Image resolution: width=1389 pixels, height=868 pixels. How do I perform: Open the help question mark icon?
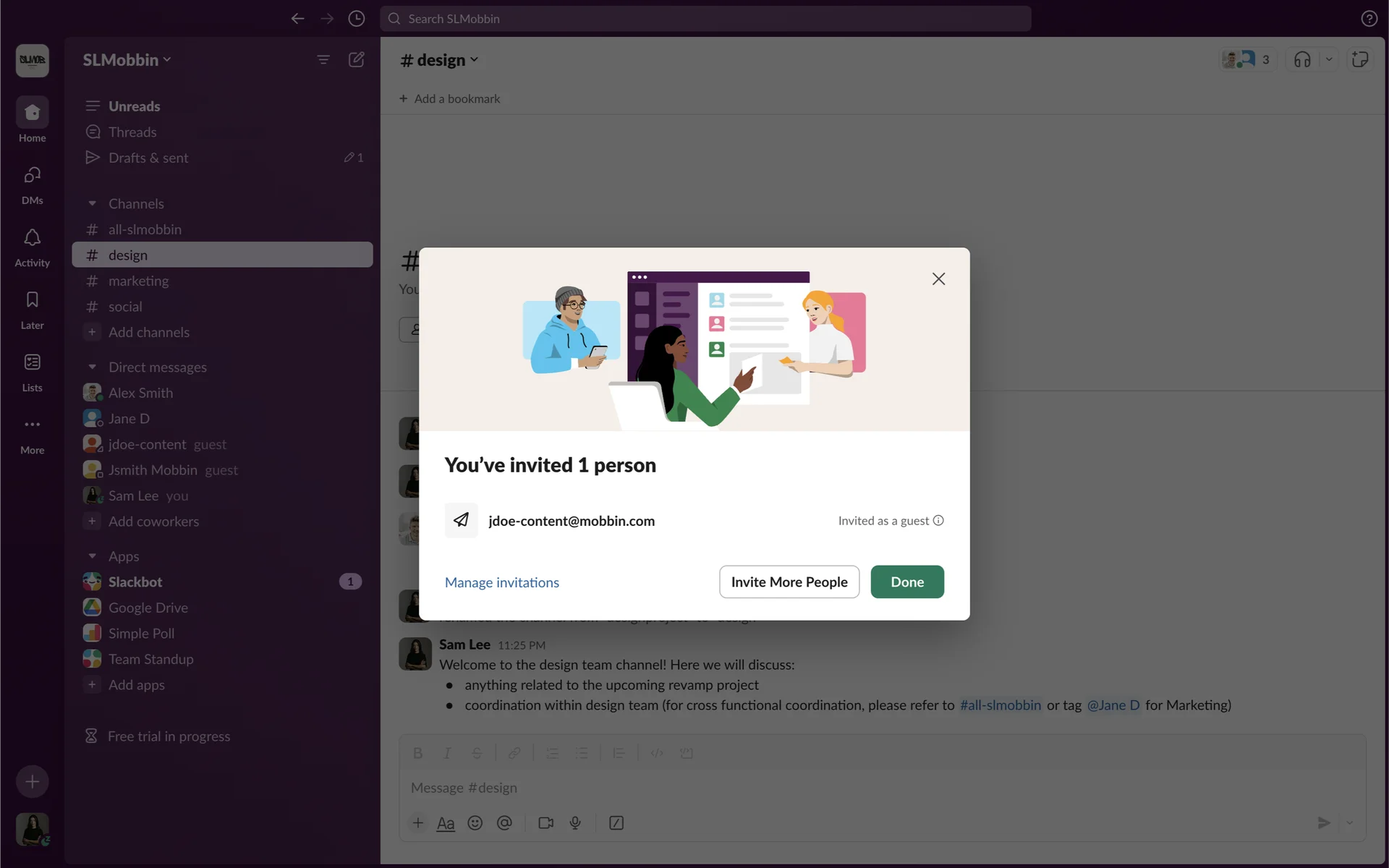tap(1369, 19)
